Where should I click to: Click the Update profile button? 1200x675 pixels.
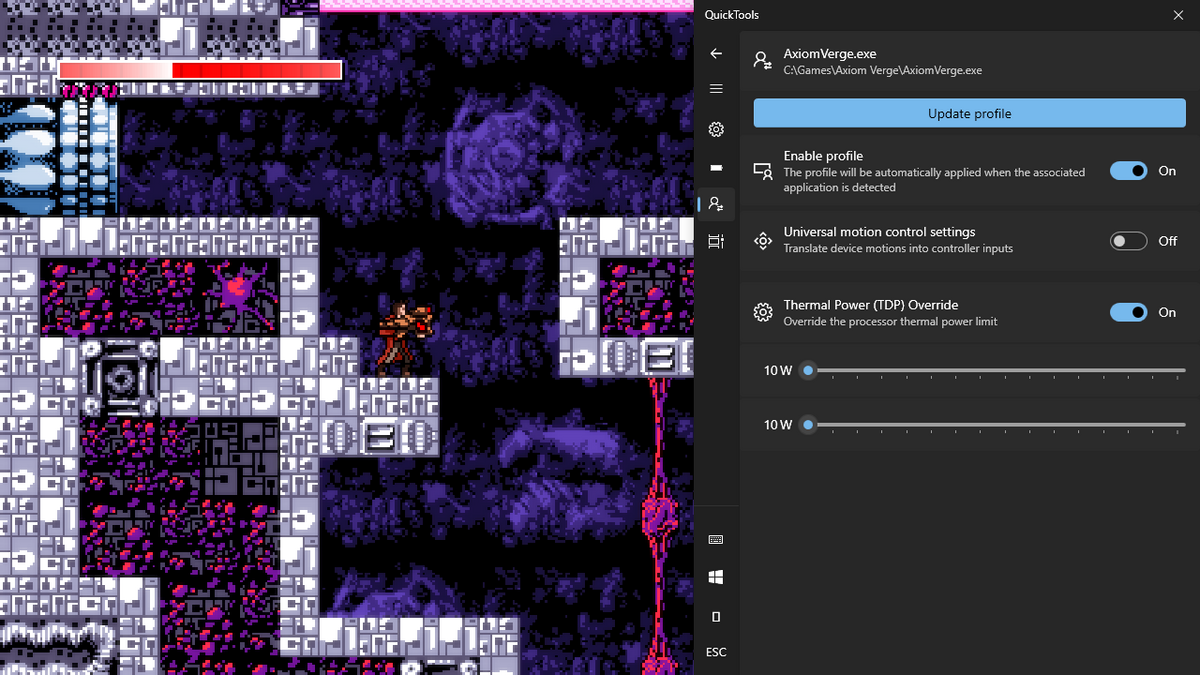[969, 113]
